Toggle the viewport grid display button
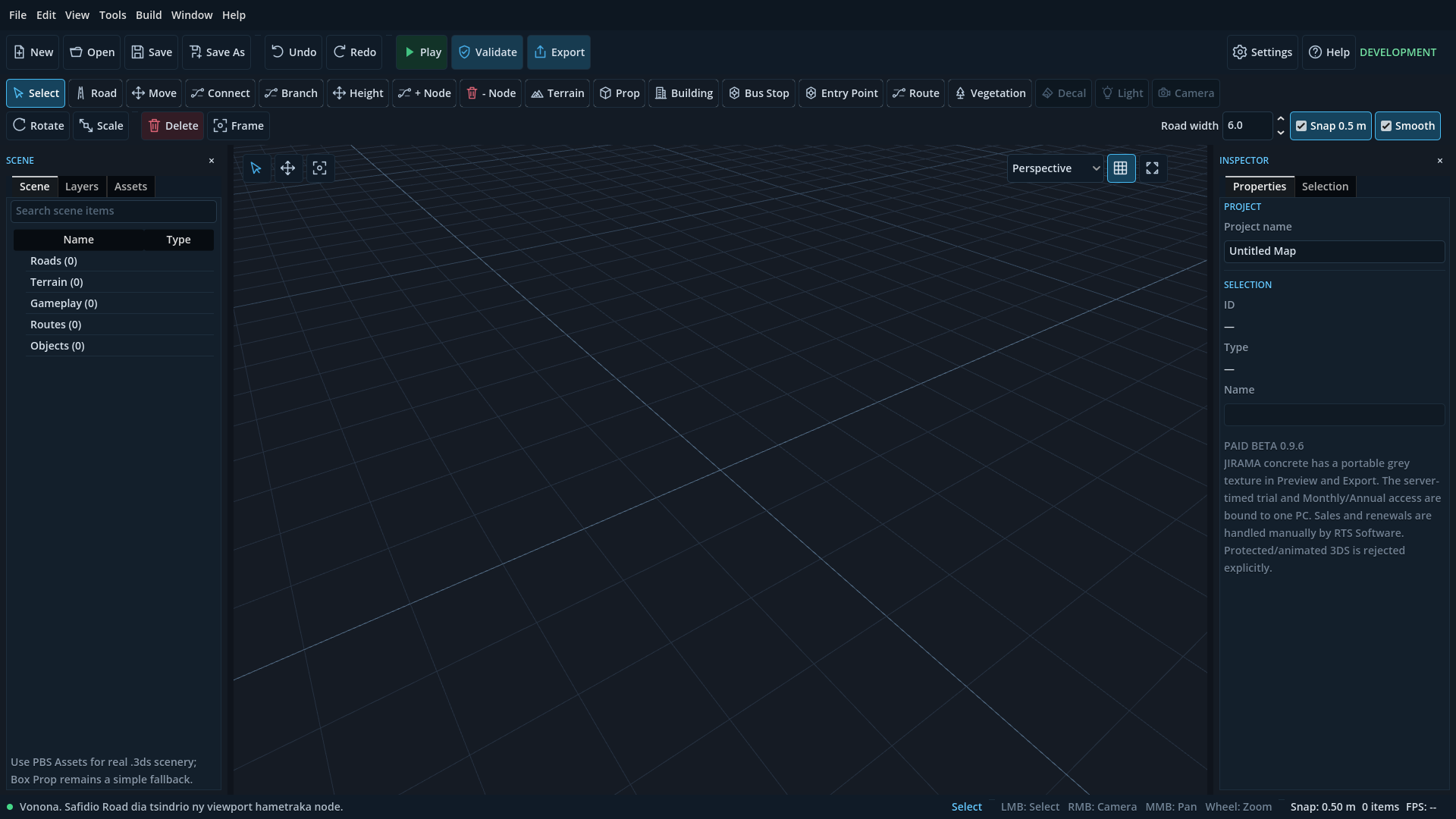The image size is (1456, 819). (x=1121, y=168)
